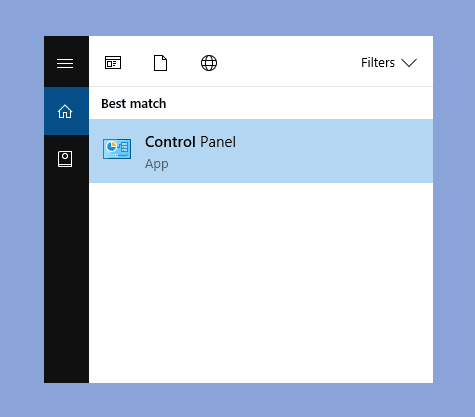Click the App label under Control Panel

[x=157, y=164]
